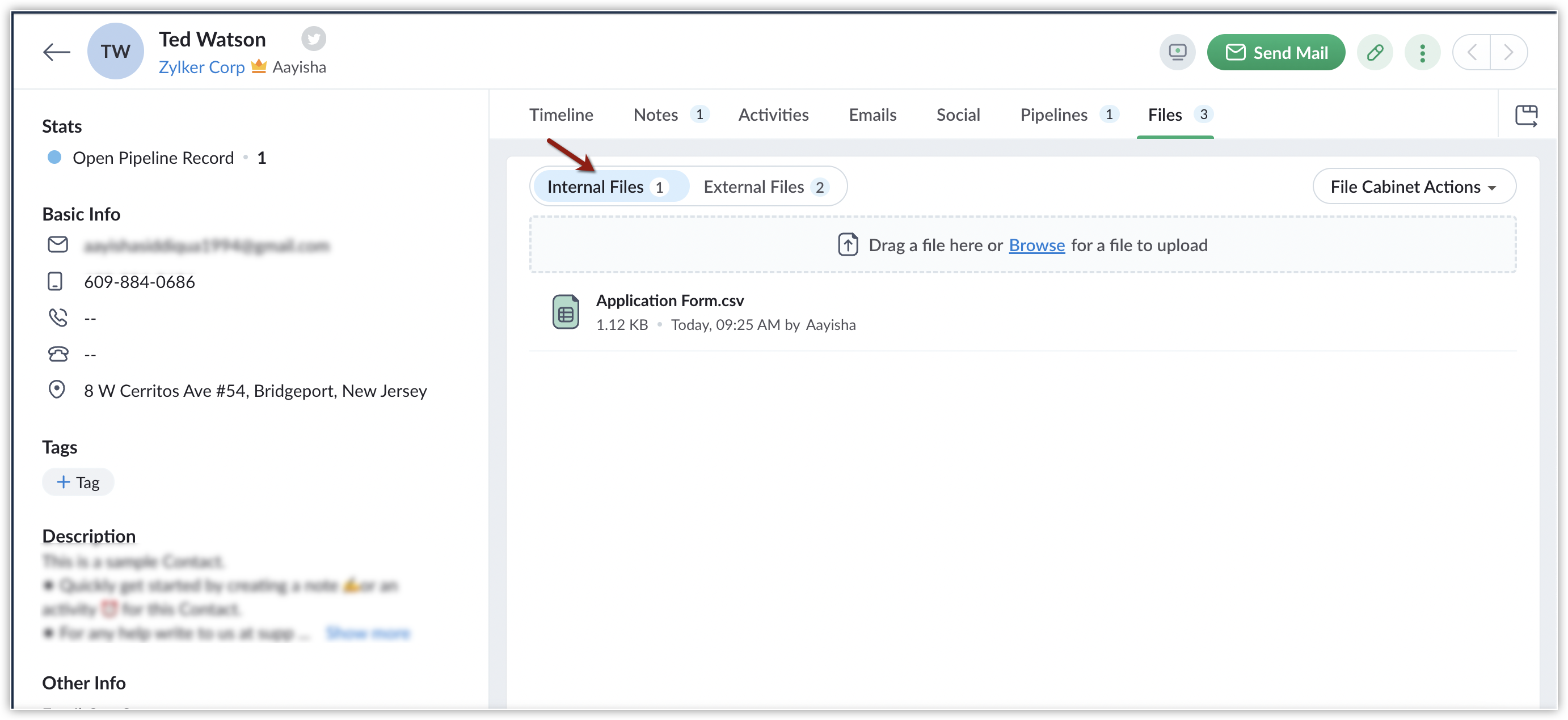The image size is (1568, 720).
Task: Click the upload file icon
Action: click(848, 244)
